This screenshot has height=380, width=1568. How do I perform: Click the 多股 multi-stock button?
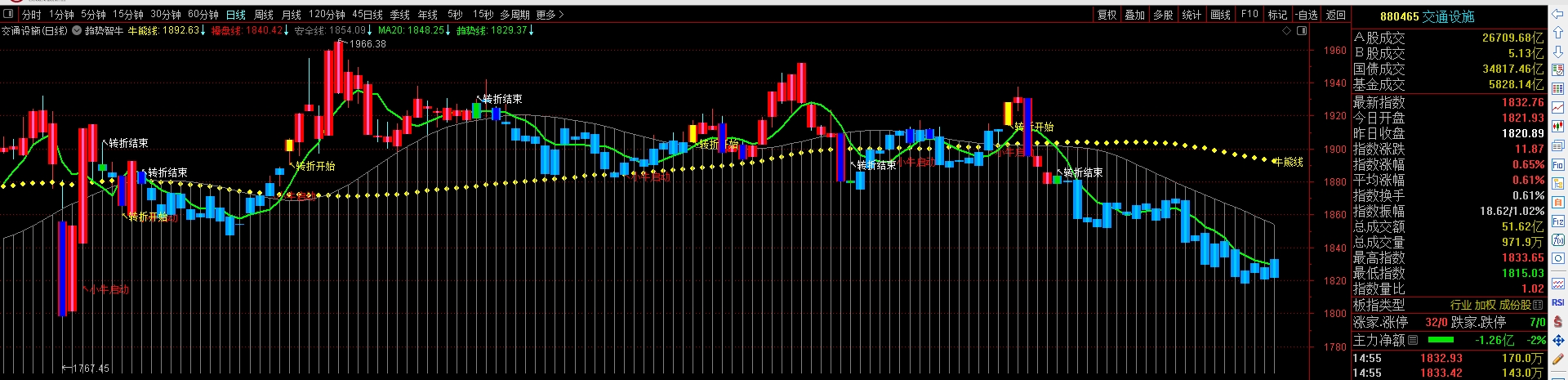(1164, 15)
